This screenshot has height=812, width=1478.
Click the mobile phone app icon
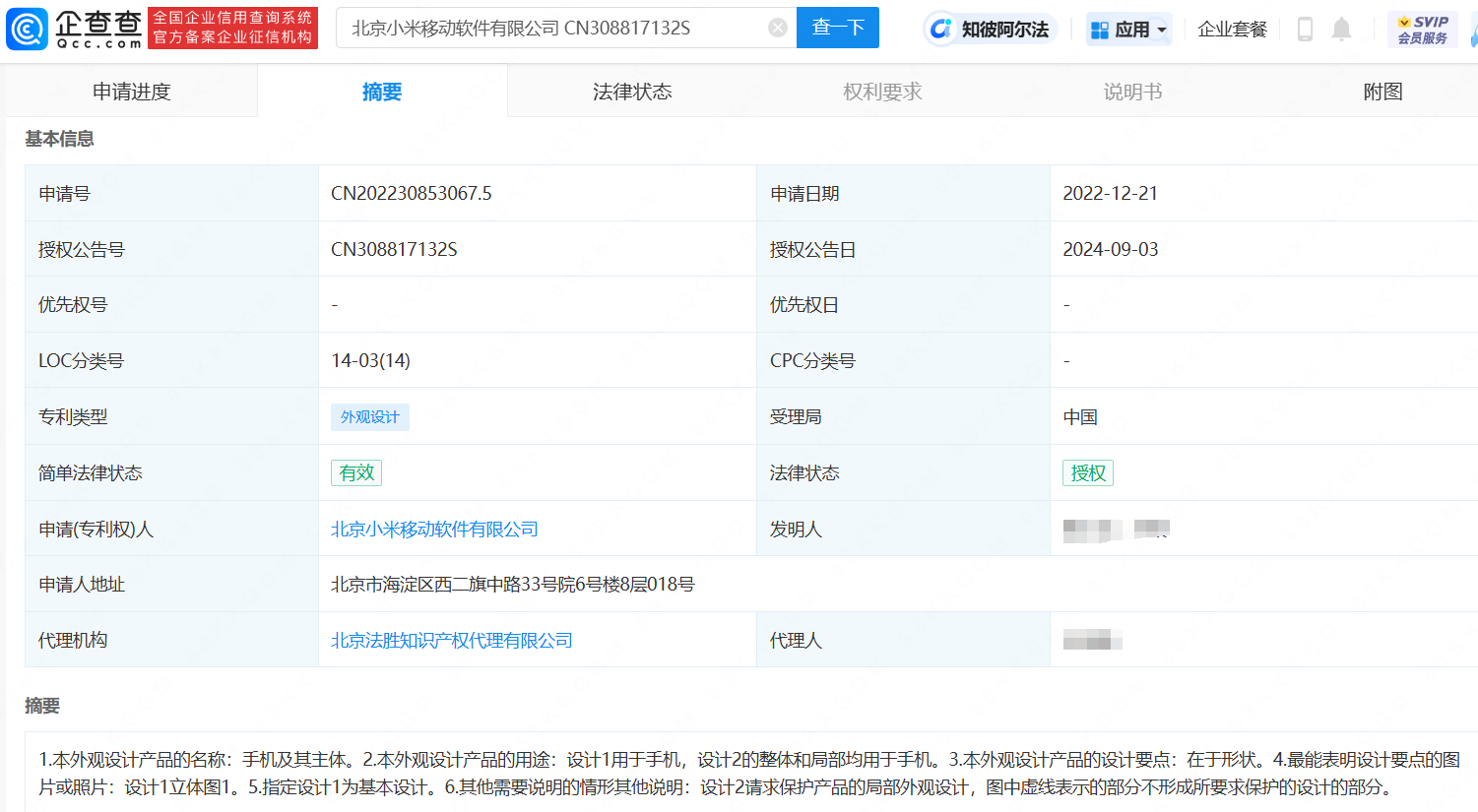click(1305, 30)
